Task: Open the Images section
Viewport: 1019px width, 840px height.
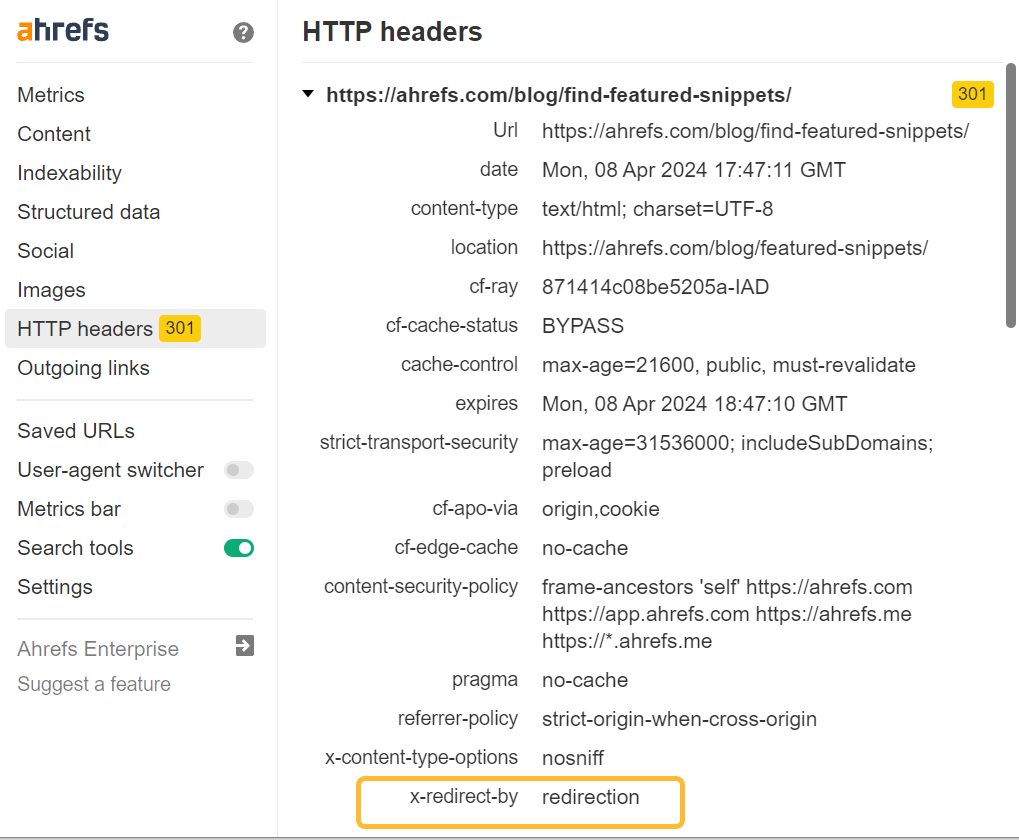Action: (x=51, y=290)
